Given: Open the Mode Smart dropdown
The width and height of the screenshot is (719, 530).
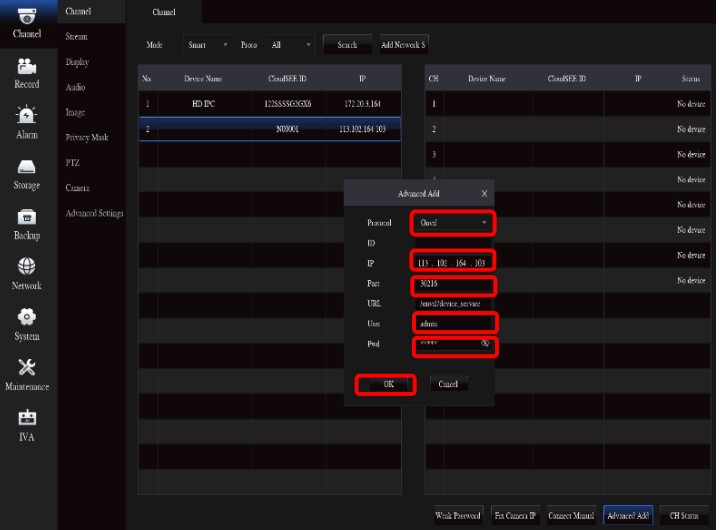Looking at the screenshot, I should 208,45.
